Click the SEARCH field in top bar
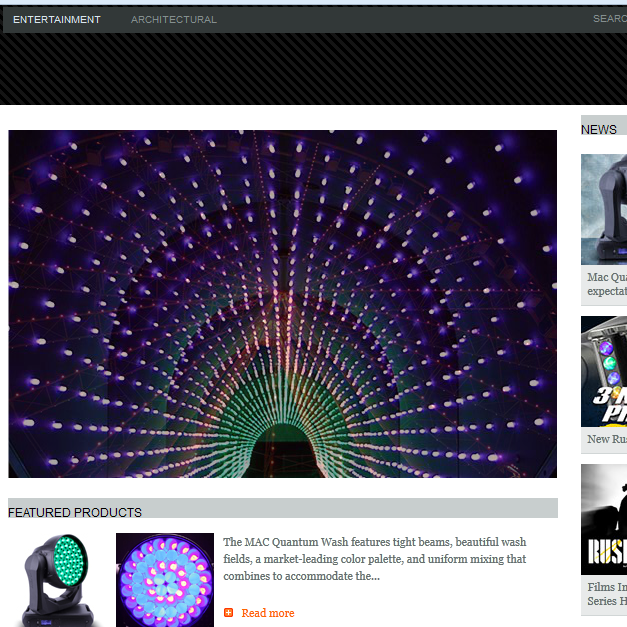 coord(609,18)
